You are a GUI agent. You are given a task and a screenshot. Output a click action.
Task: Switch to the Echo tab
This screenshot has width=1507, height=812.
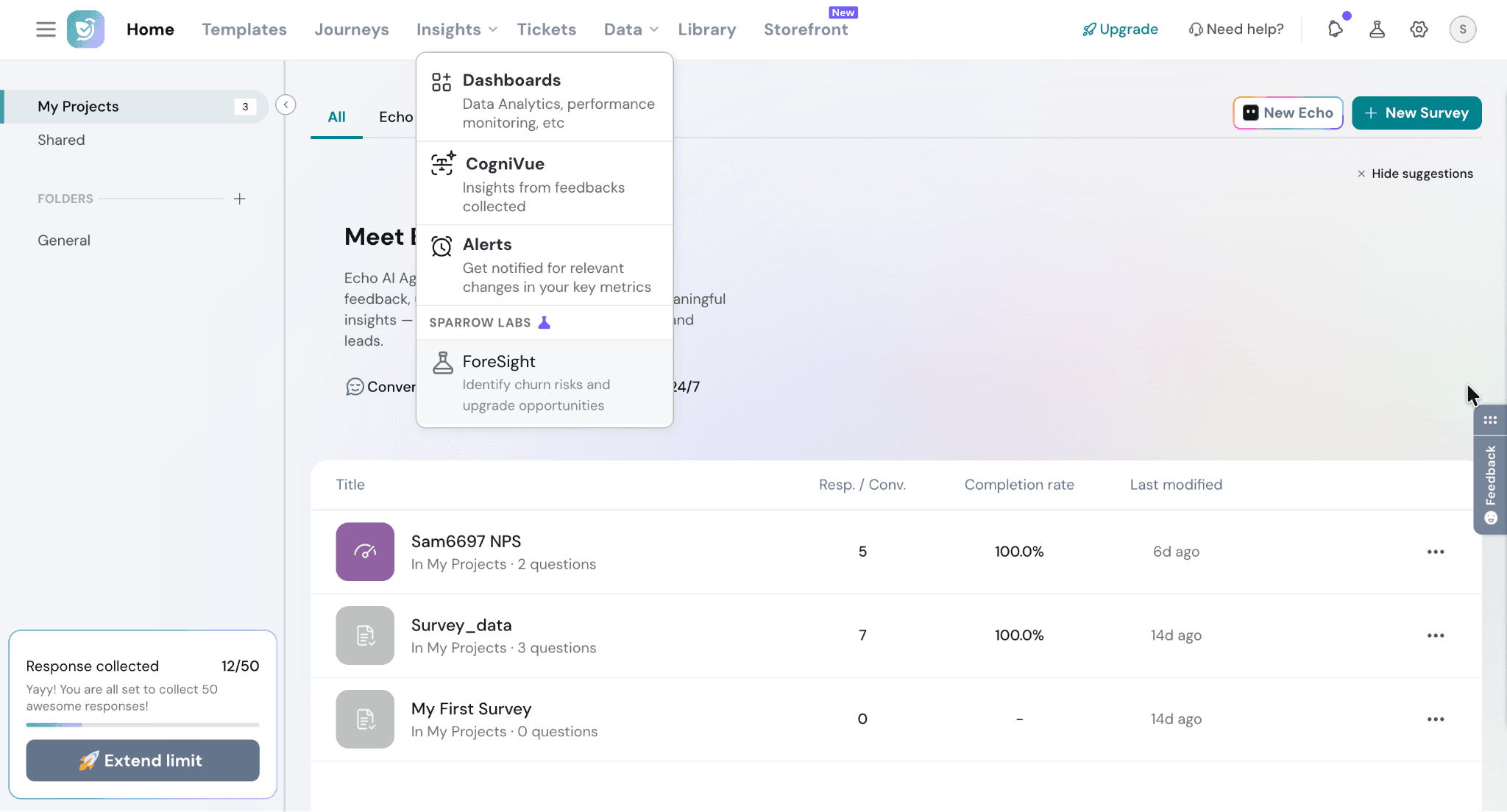pos(396,117)
